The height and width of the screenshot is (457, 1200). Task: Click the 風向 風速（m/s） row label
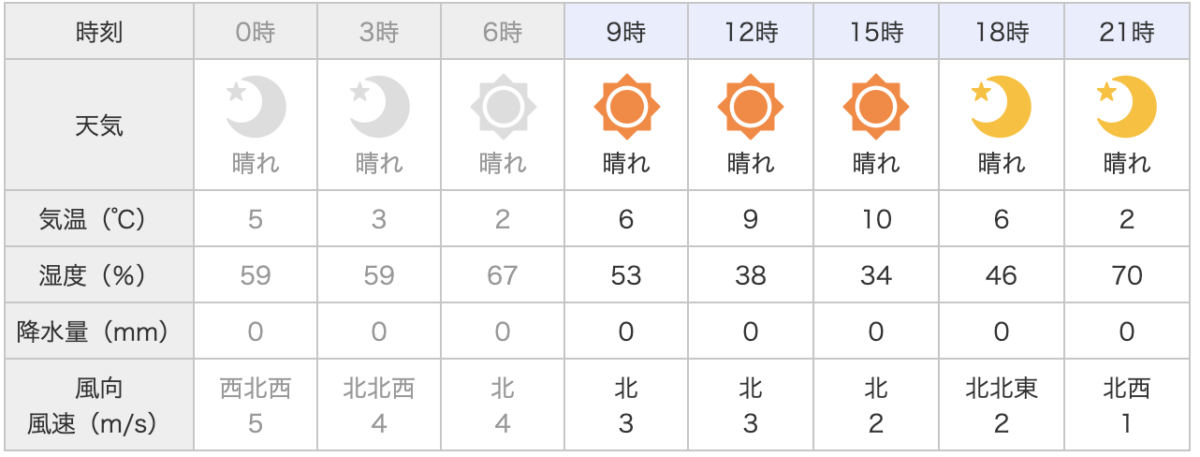[x=100, y=405]
